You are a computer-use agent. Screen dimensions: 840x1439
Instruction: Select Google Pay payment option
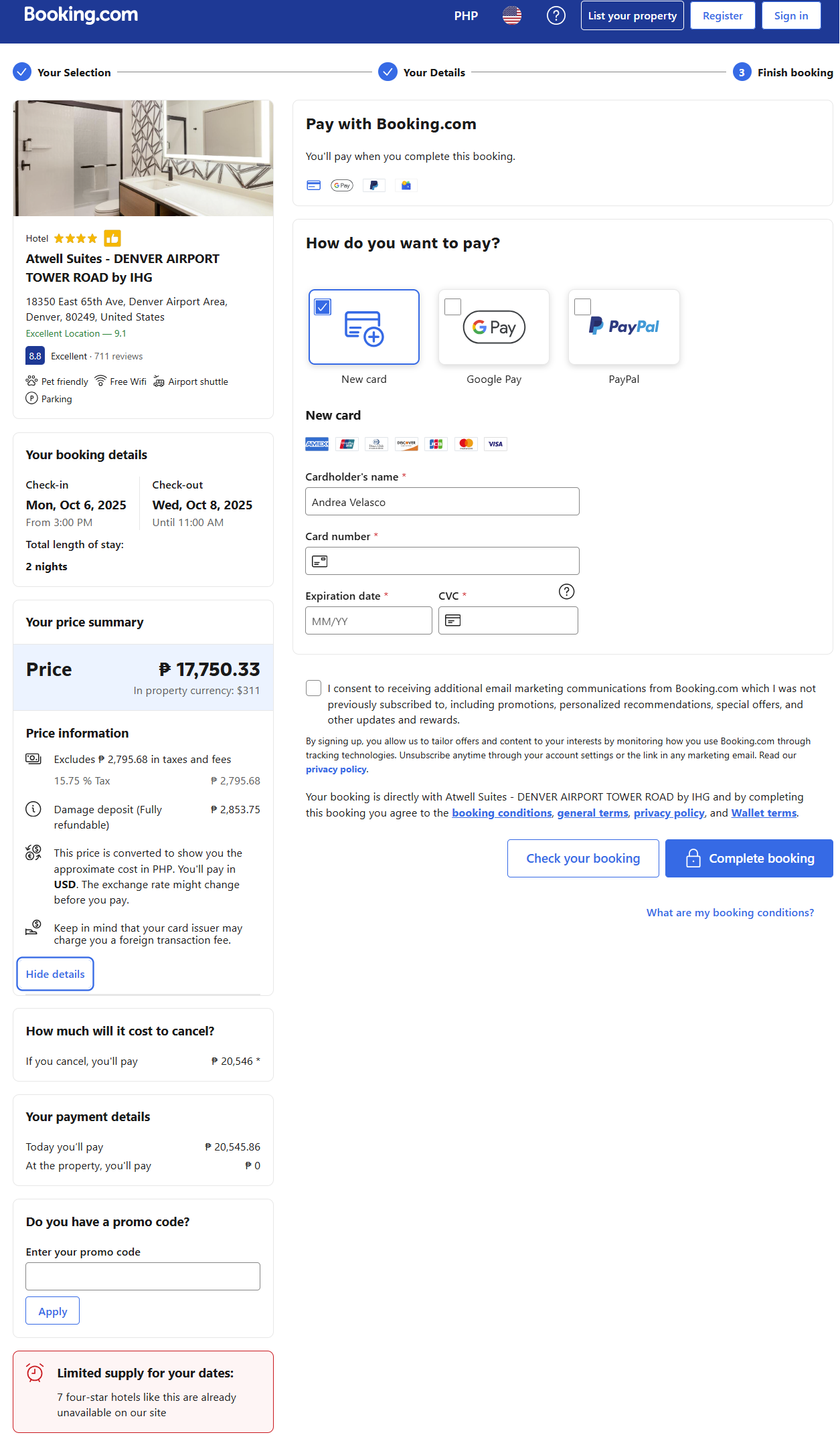[494, 327]
